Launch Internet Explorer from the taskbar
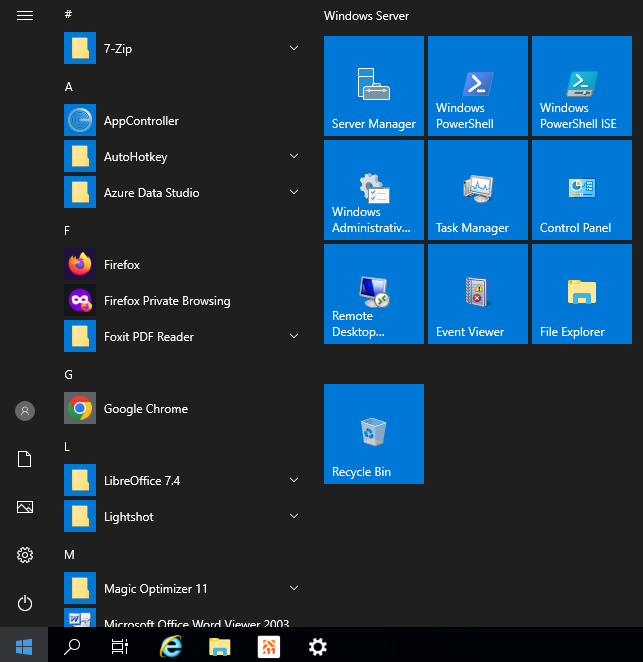The width and height of the screenshot is (643, 662). point(171,646)
